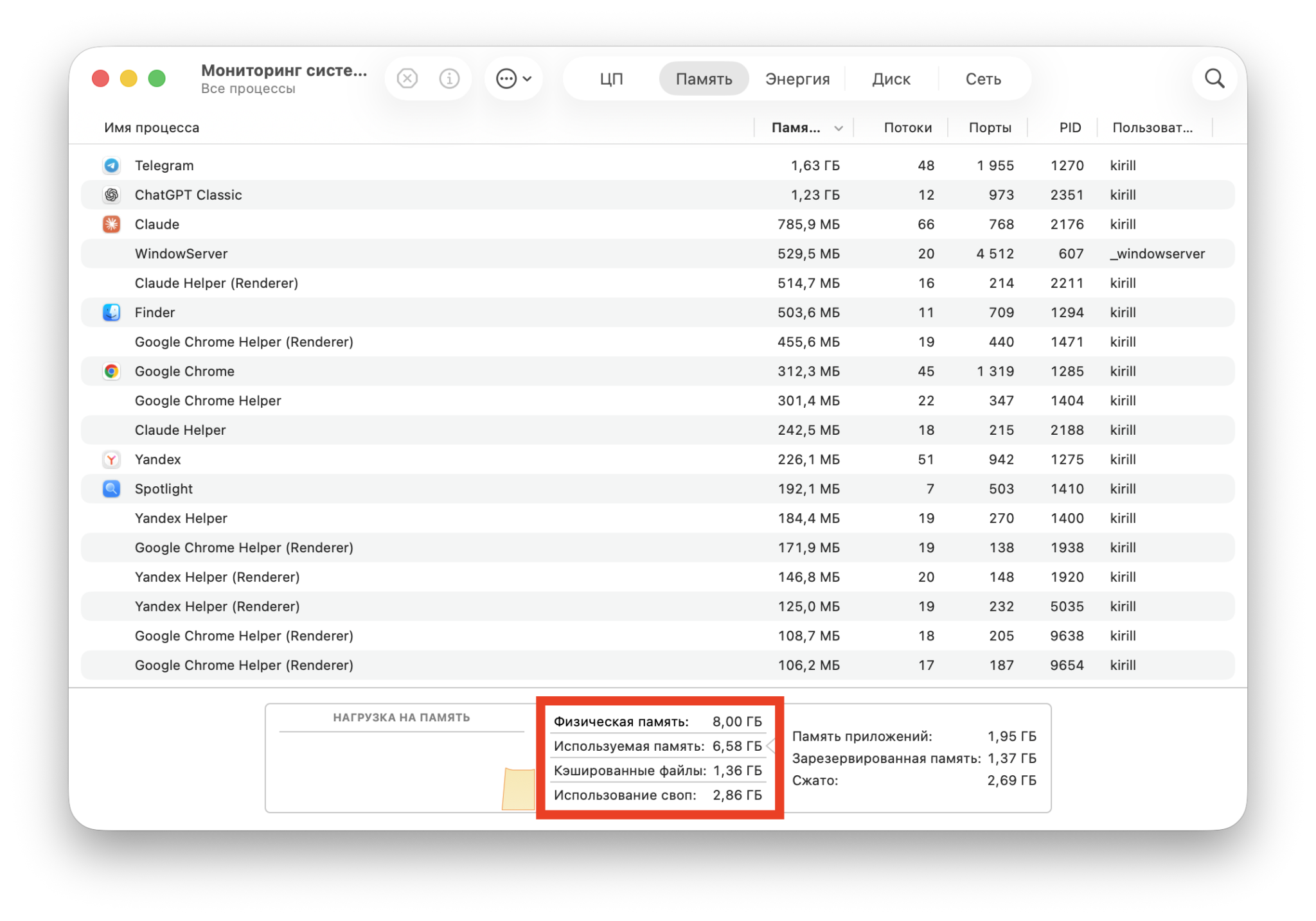Click the Сжато 2,69 ГБ entry
This screenshot has height=921, width=1316.
coord(914,780)
